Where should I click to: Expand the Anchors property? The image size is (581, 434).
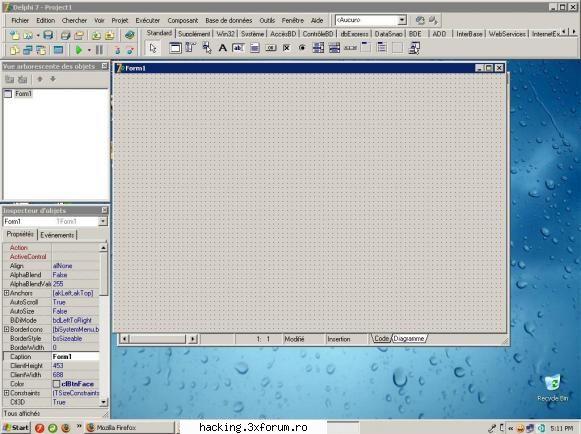[x=6, y=293]
